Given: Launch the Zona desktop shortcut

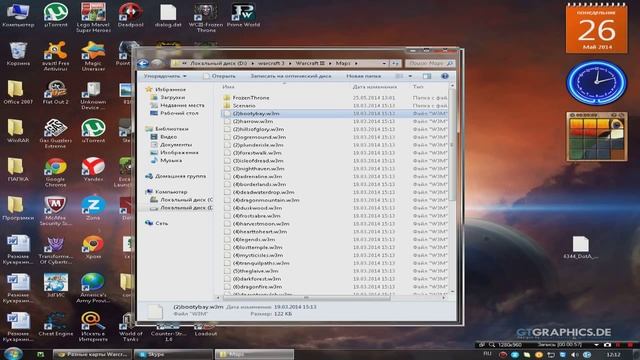Looking at the screenshot, I should [93, 208].
